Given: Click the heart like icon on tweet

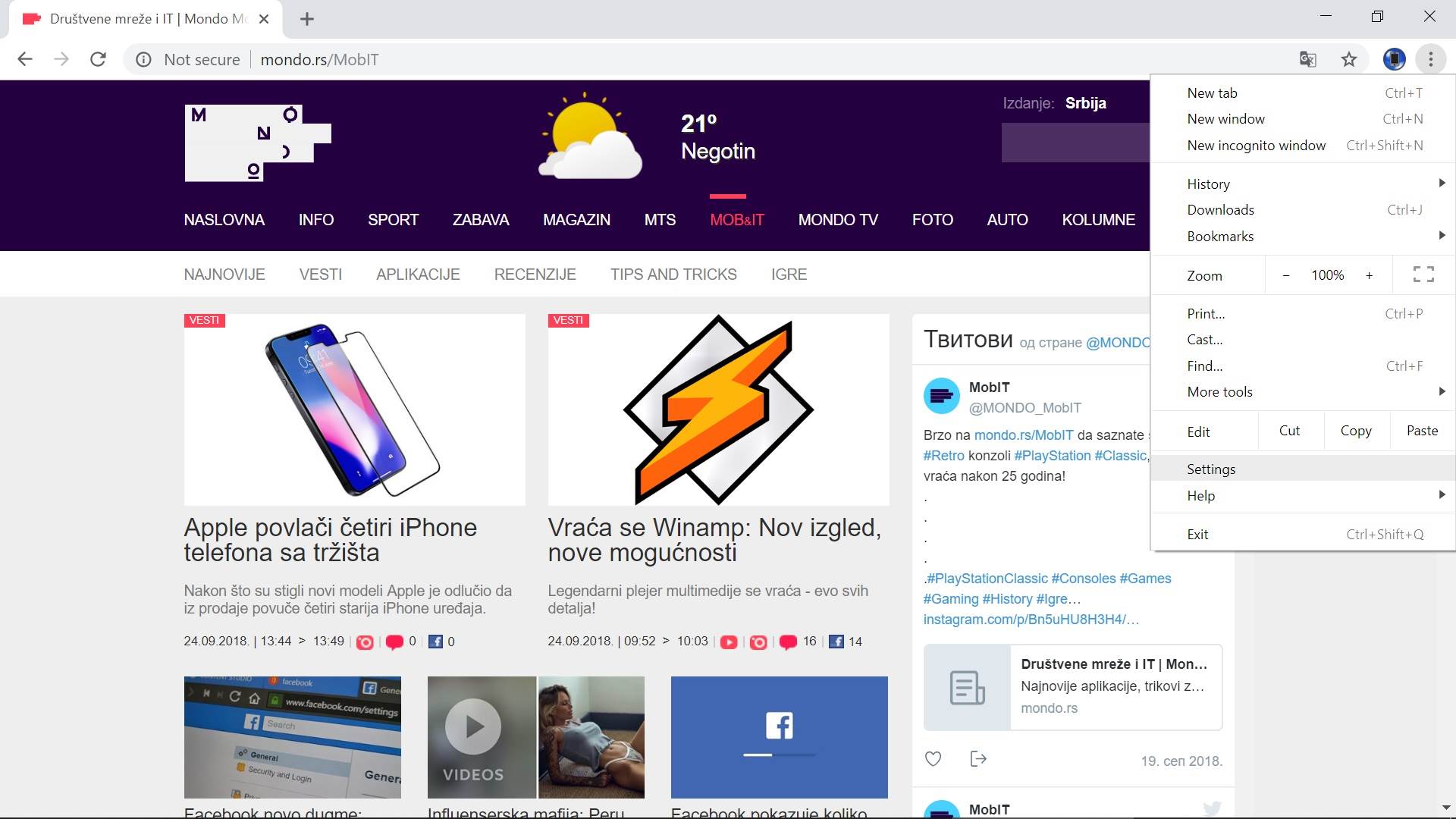Looking at the screenshot, I should (933, 759).
